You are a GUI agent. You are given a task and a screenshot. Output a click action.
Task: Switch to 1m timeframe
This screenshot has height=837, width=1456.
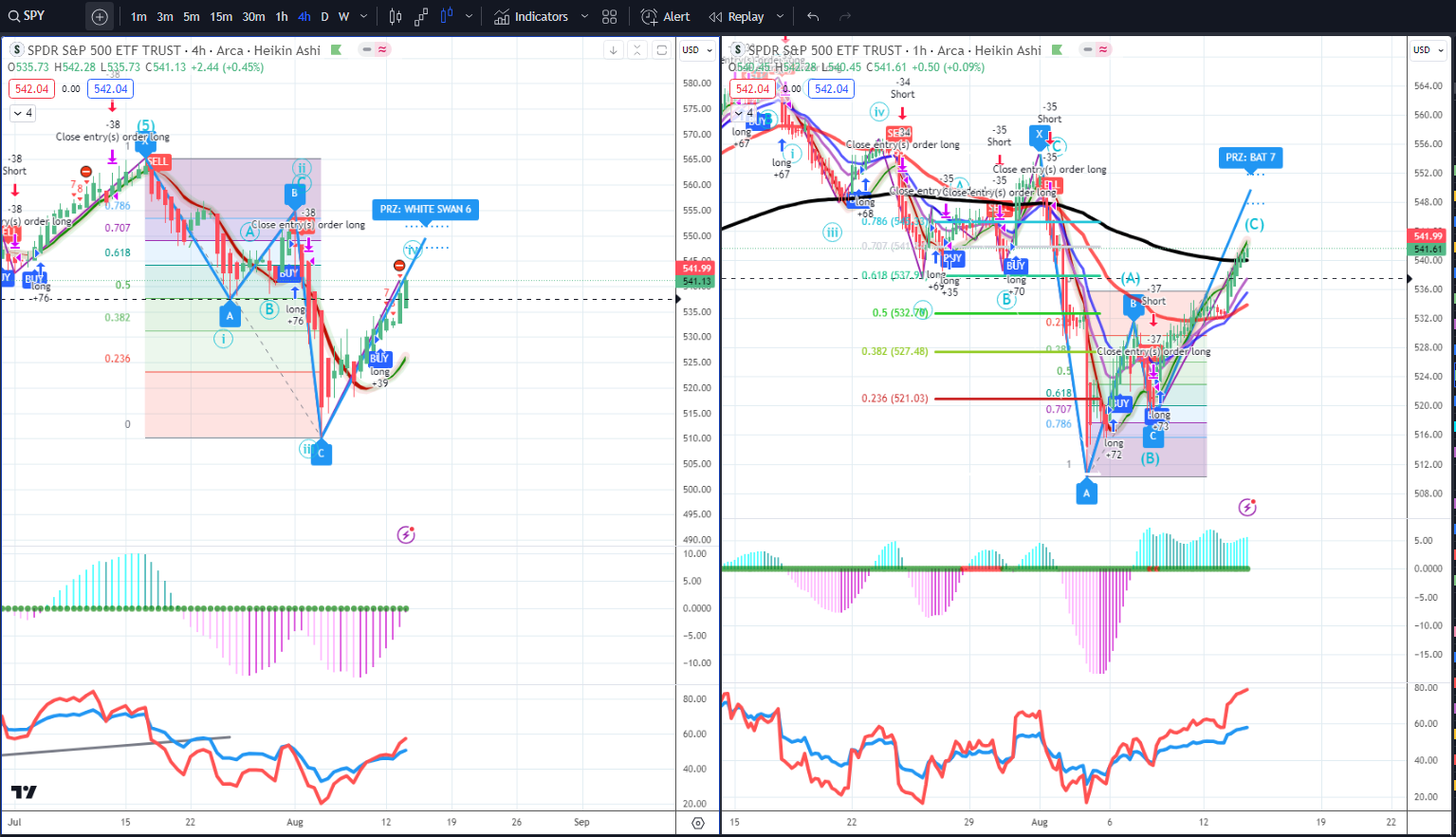click(x=138, y=16)
